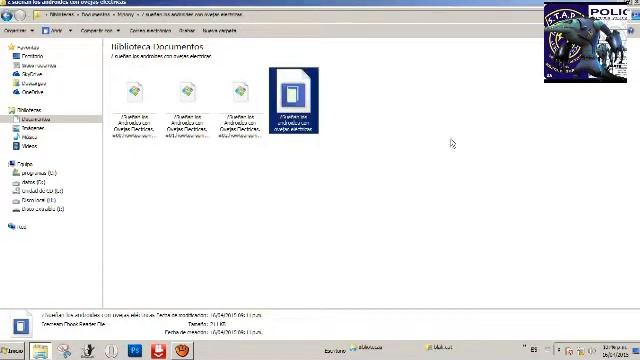
Task: Select Bibliotecas in the navigation pane
Action: click(25, 110)
